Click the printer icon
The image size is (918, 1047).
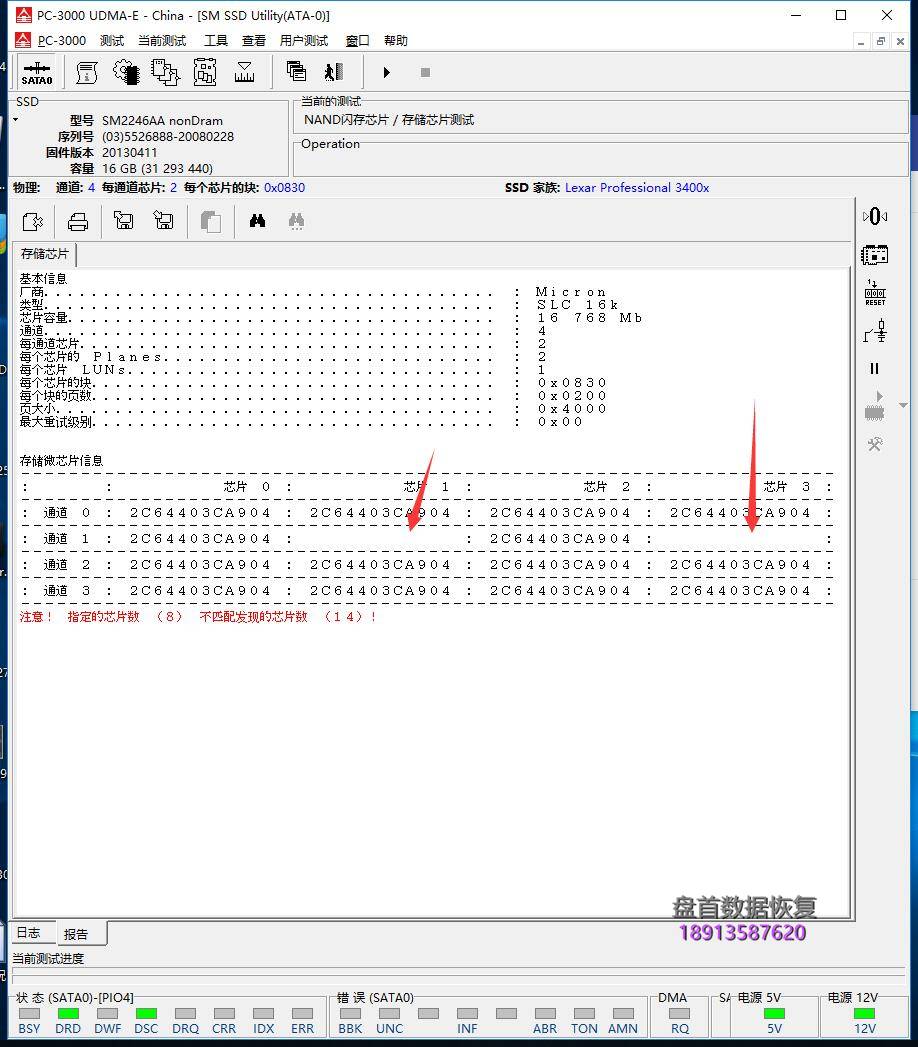tap(78, 221)
